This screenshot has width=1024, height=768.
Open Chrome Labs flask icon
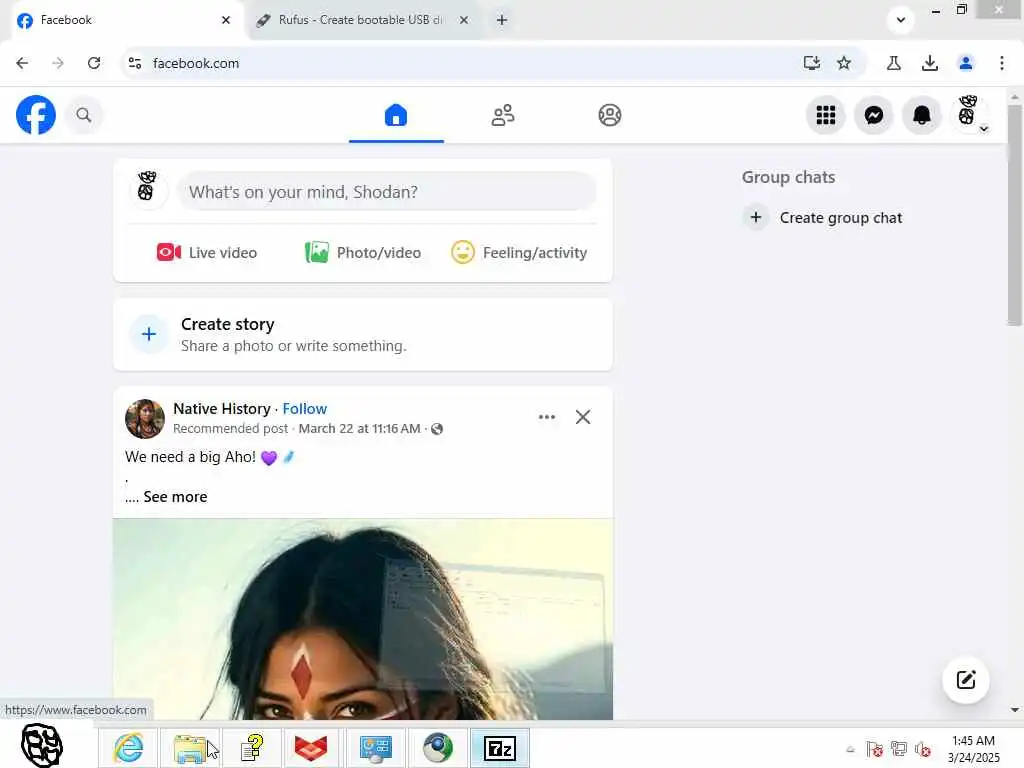pyautogui.click(x=894, y=63)
